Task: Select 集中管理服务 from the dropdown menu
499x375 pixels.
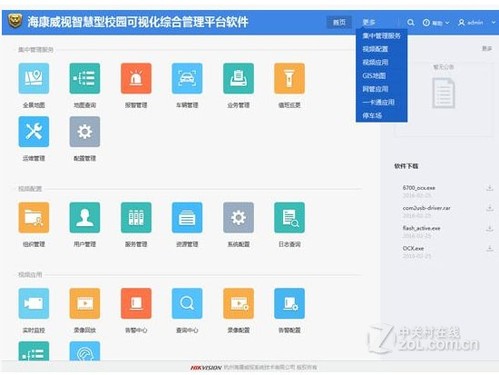Action: pyautogui.click(x=381, y=36)
